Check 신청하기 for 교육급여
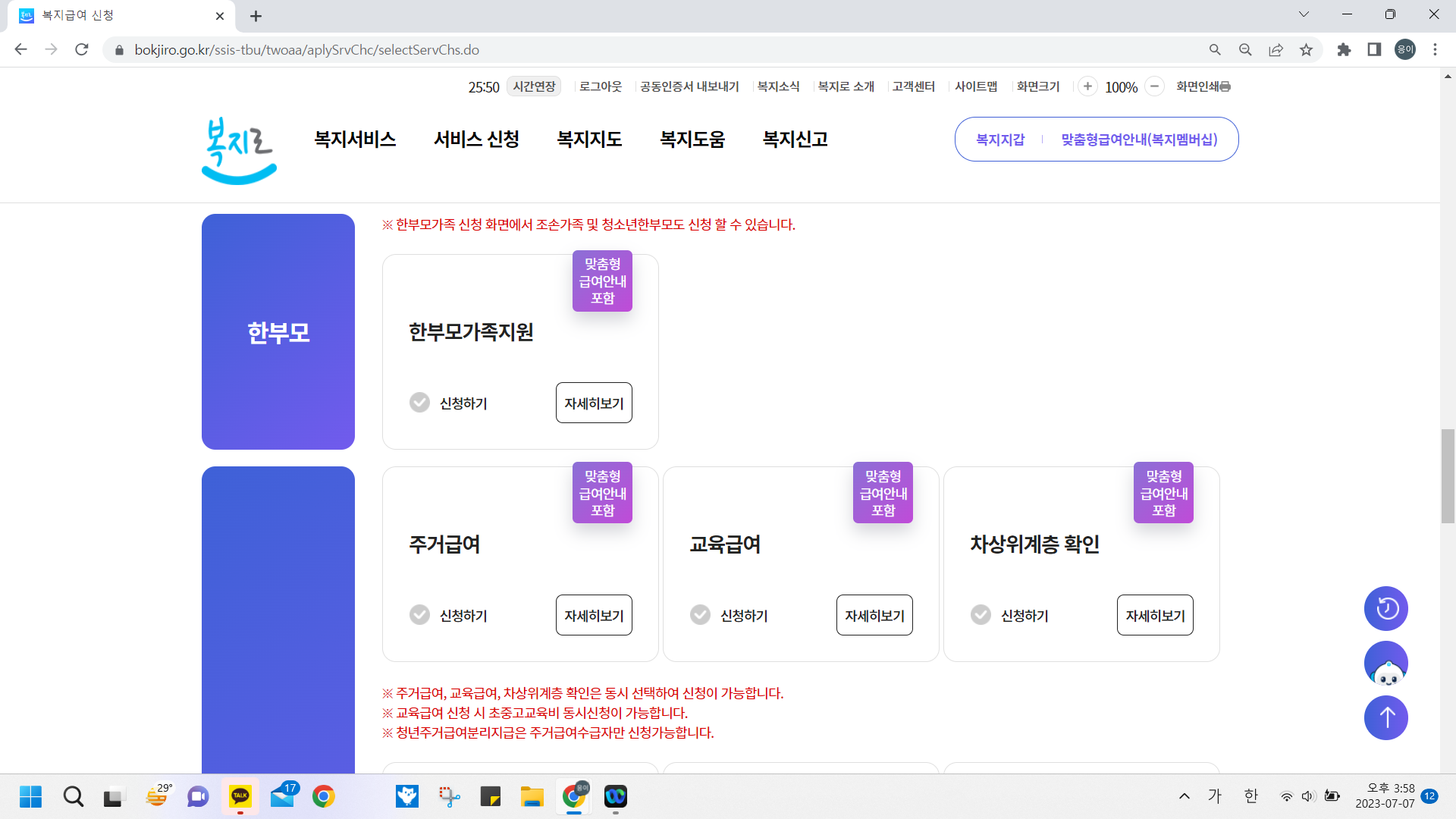This screenshot has height=819, width=1456. (x=700, y=615)
